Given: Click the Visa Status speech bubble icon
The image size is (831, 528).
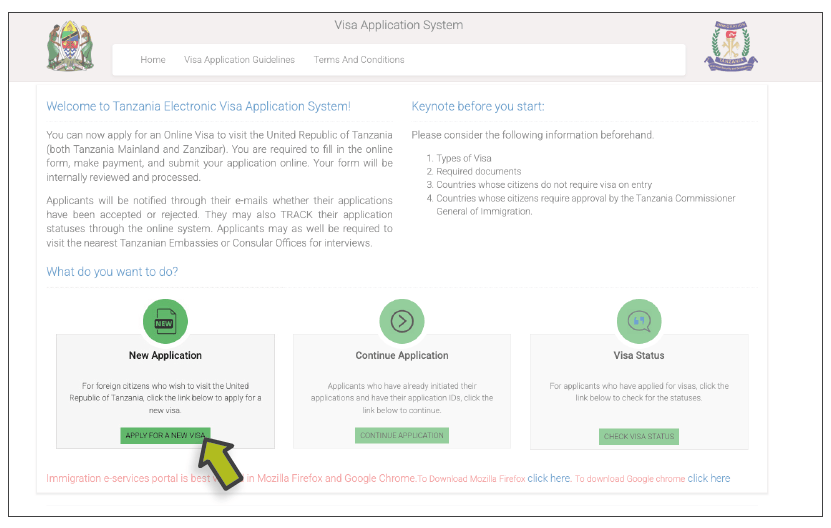Looking at the screenshot, I should click(x=639, y=321).
